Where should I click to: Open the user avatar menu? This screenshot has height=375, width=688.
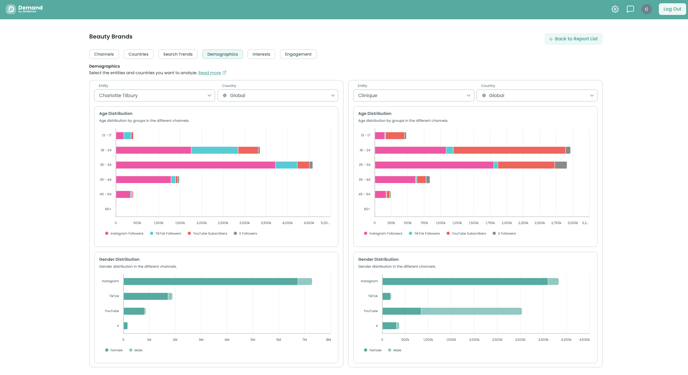click(646, 9)
